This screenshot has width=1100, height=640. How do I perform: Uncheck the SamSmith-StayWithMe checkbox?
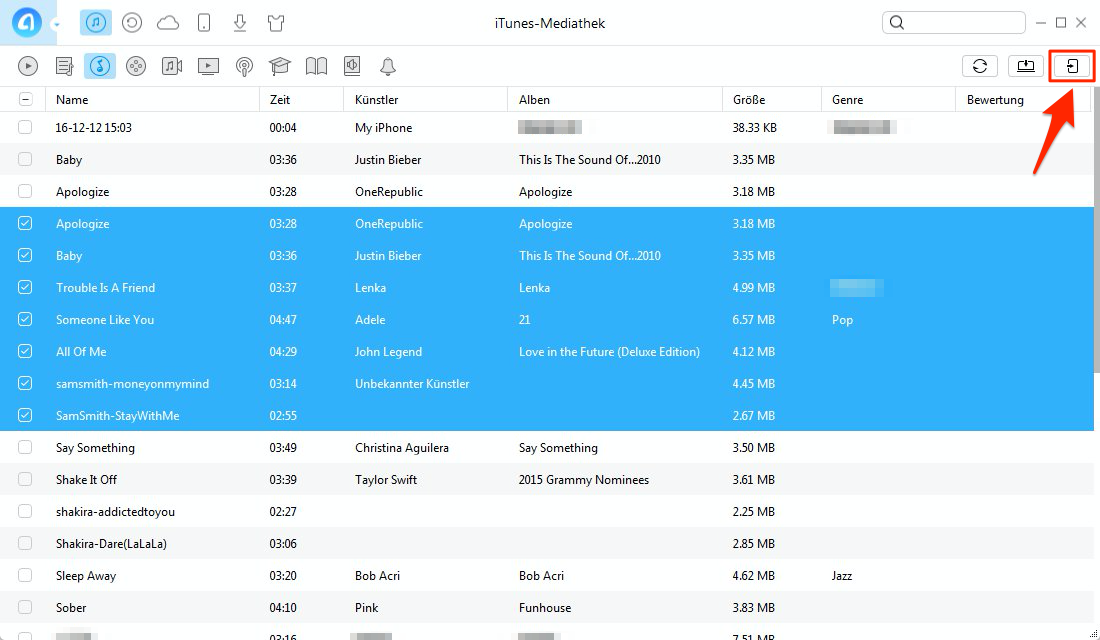25,415
